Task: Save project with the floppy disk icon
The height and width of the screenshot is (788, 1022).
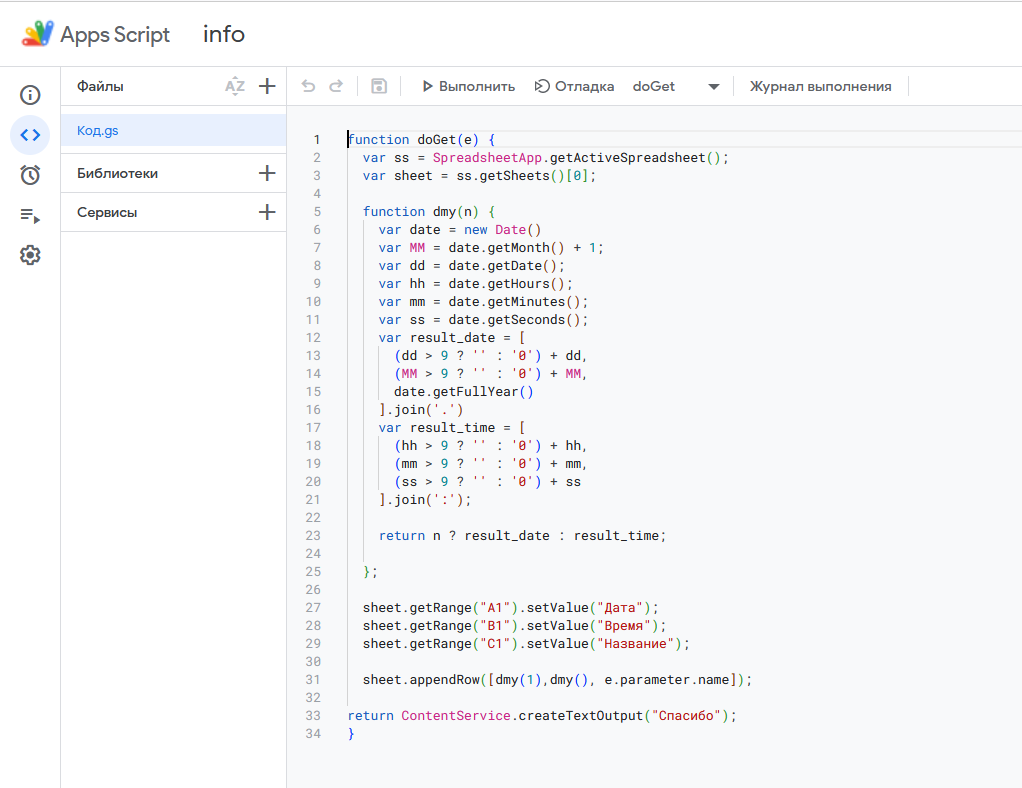Action: 379,87
